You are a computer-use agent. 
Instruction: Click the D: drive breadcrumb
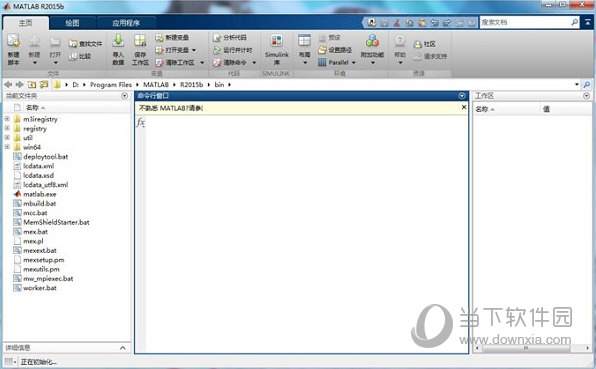point(76,85)
